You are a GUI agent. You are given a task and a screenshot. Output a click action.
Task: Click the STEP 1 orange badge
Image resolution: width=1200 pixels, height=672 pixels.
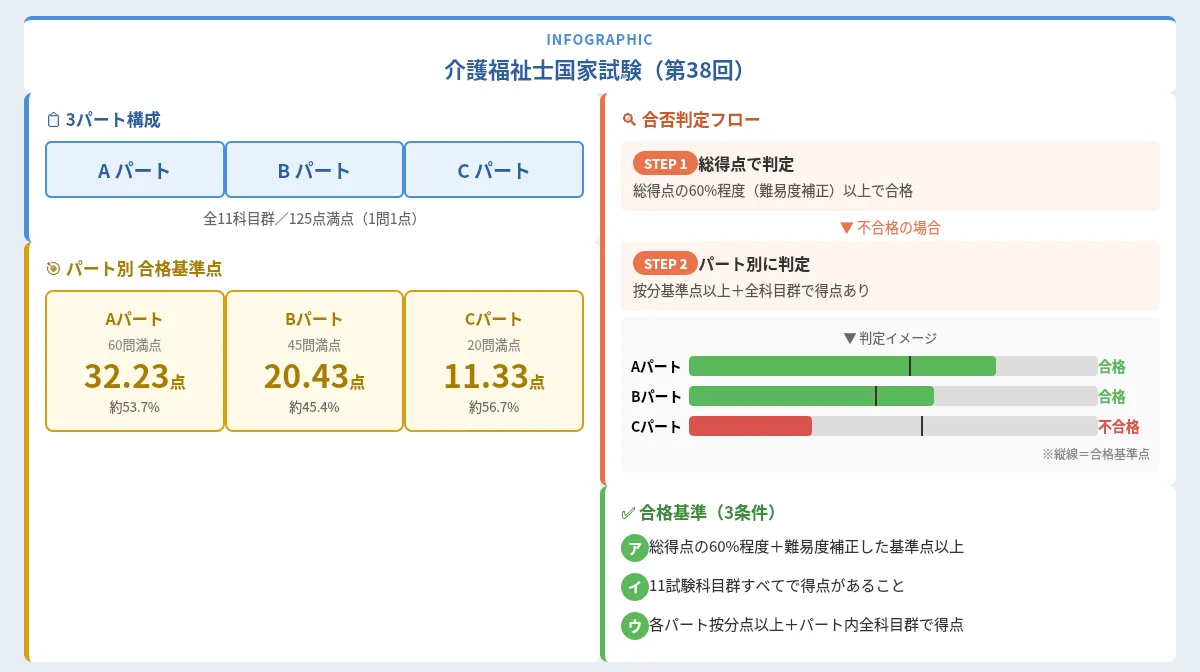click(665, 164)
